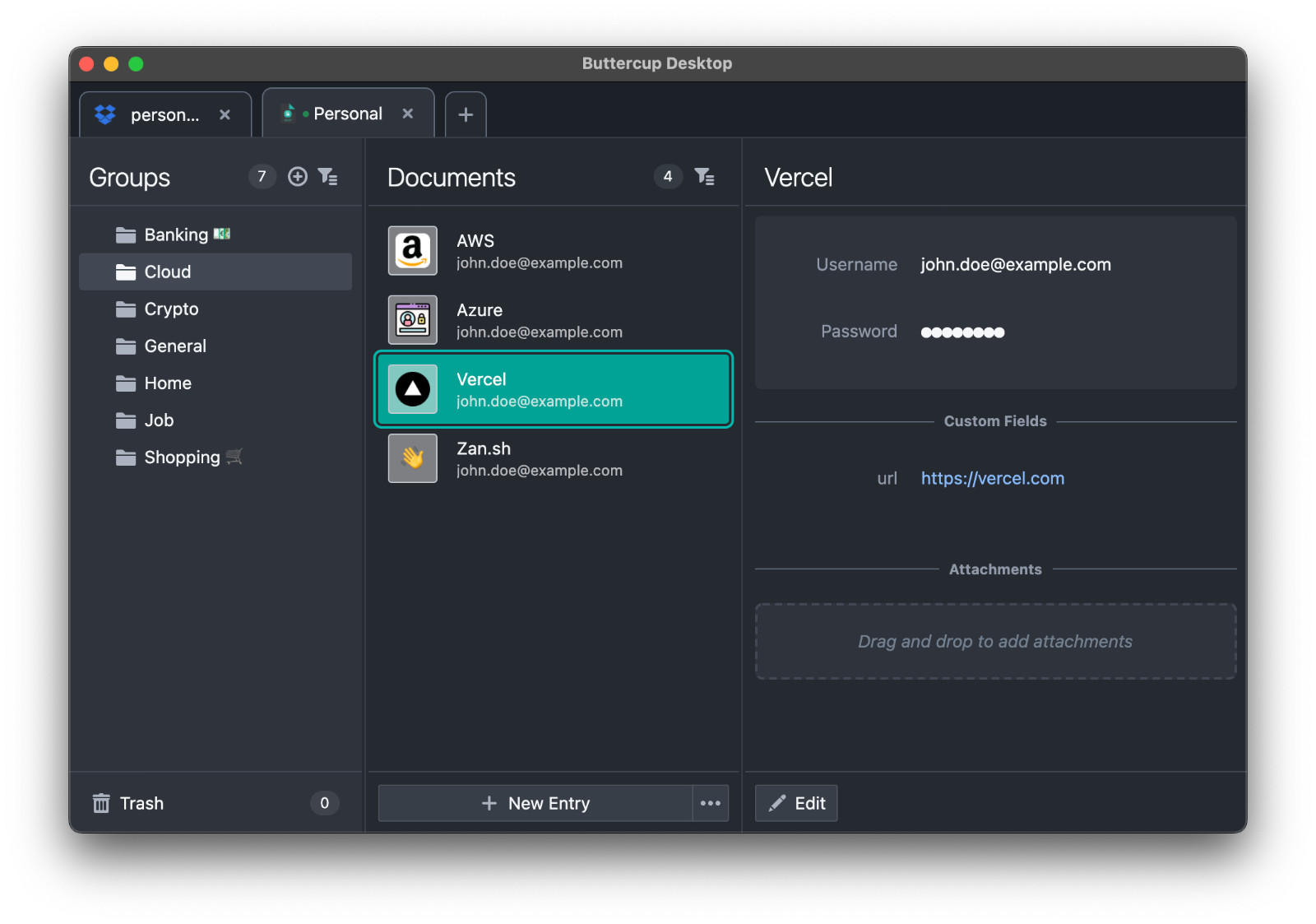
Task: Add a new vault with the plus tab
Action: coord(466,114)
